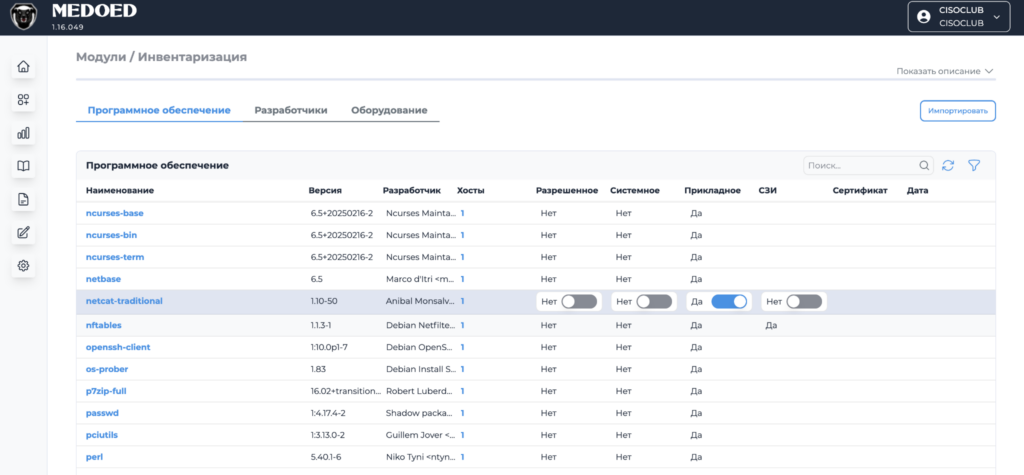The height and width of the screenshot is (475, 1024).
Task: Click СЗИ column header
Action: tap(767, 191)
